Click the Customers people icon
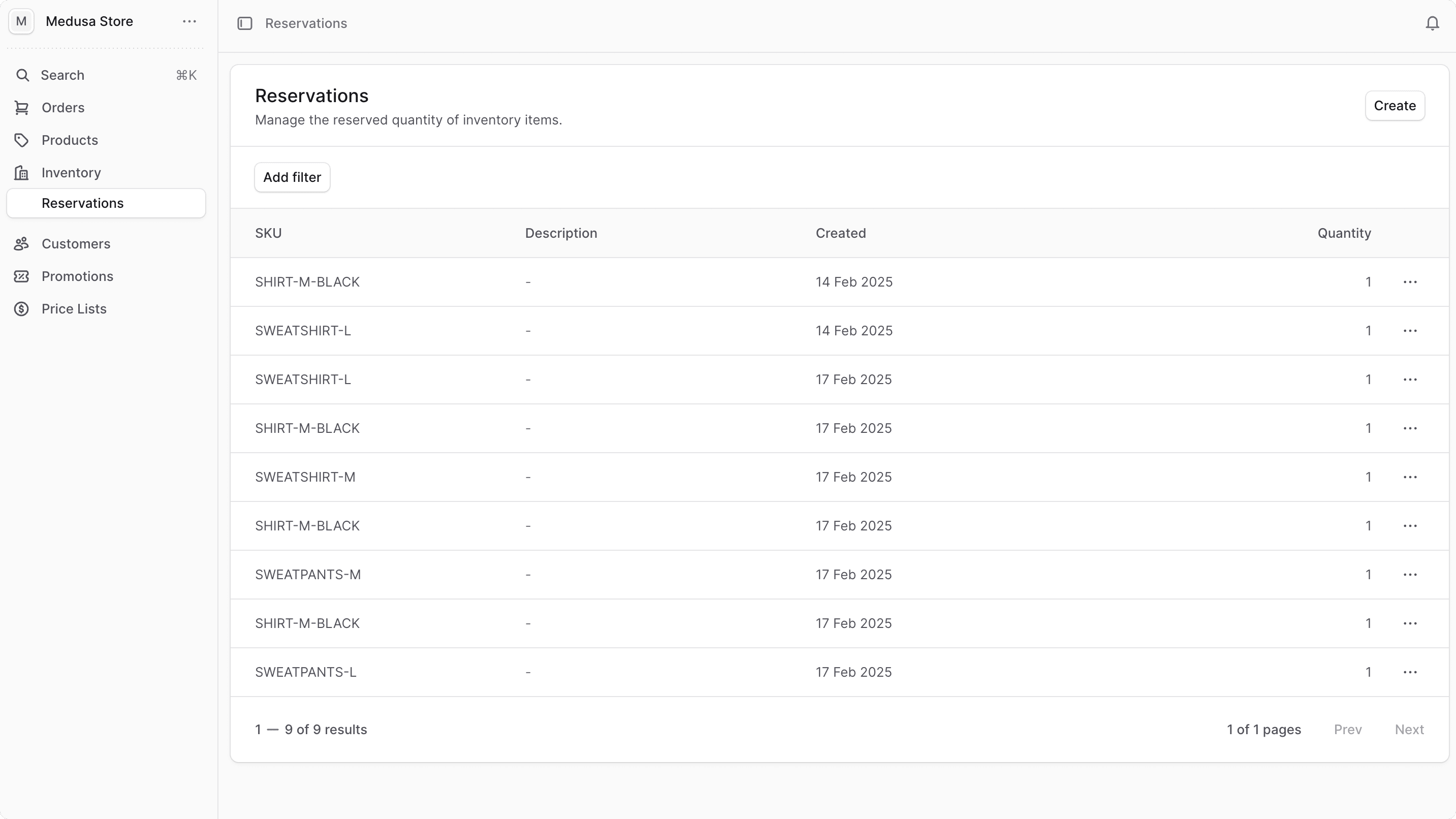Screen dimensions: 1456x819 (21, 243)
